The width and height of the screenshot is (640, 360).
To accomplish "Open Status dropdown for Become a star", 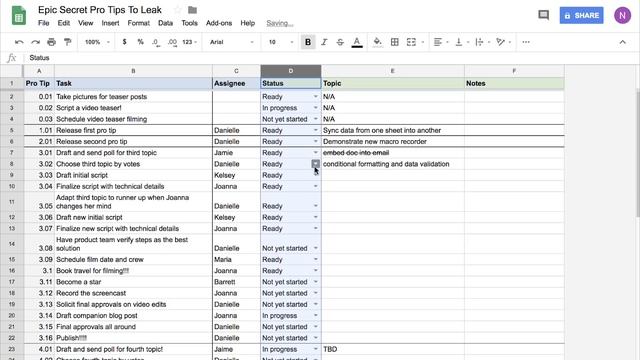I will pos(316,282).
